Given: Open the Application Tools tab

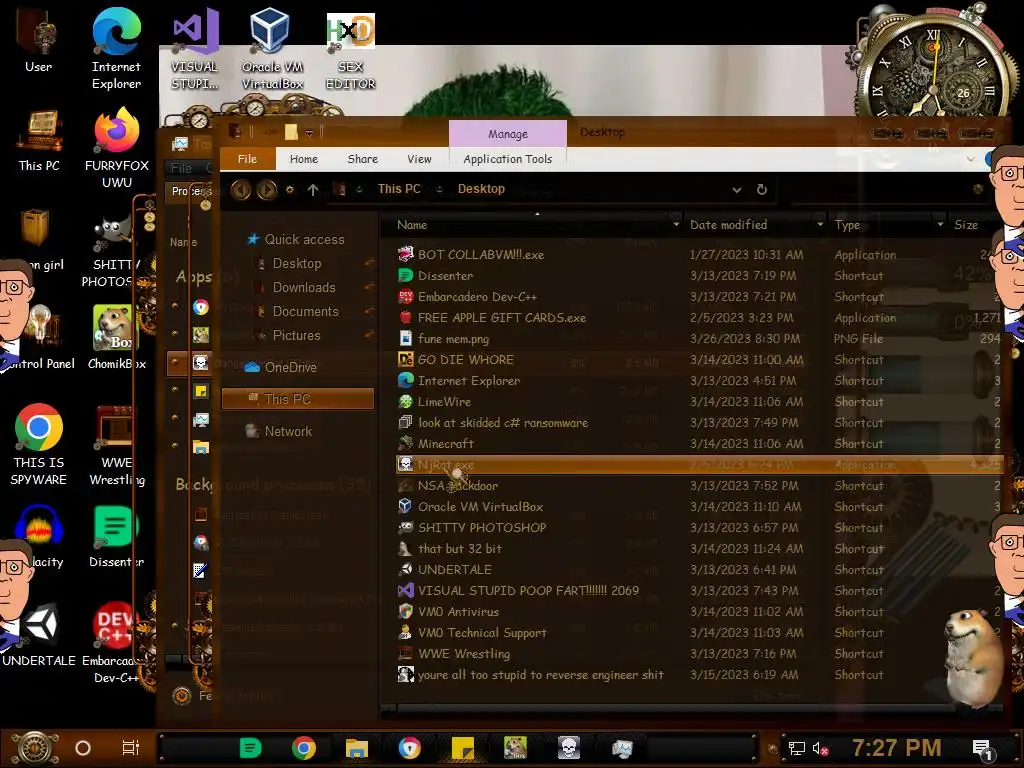Looking at the screenshot, I should pyautogui.click(x=507, y=159).
